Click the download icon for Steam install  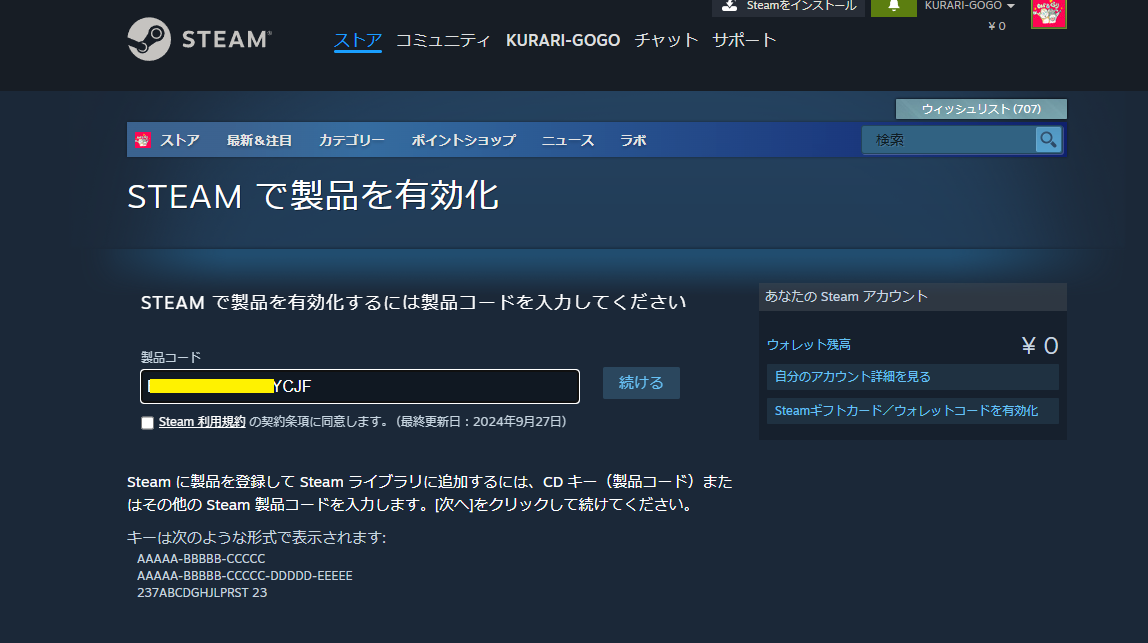[729, 6]
